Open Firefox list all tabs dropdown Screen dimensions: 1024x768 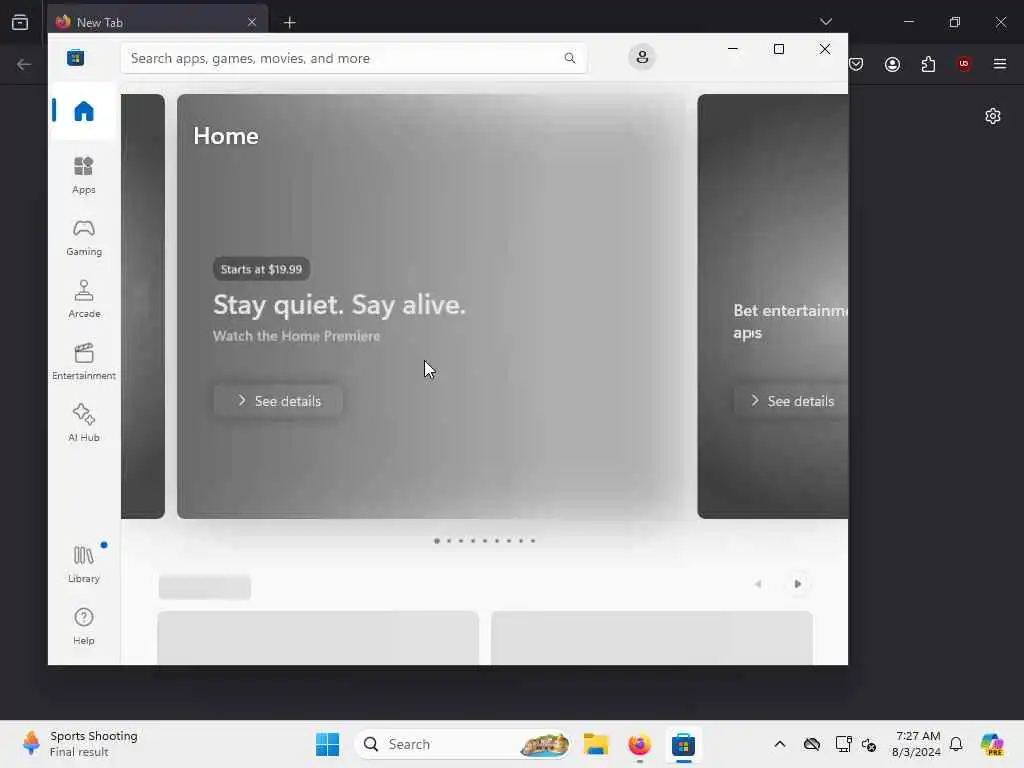point(826,22)
